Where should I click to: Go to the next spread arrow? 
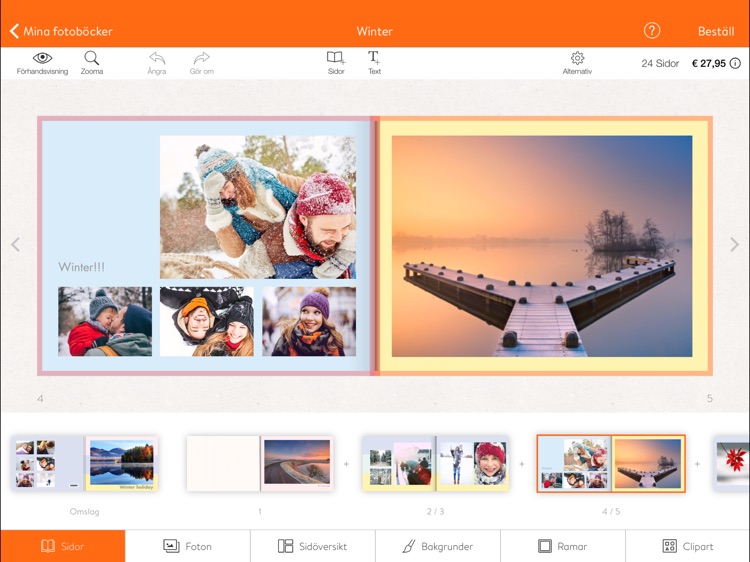coord(734,245)
